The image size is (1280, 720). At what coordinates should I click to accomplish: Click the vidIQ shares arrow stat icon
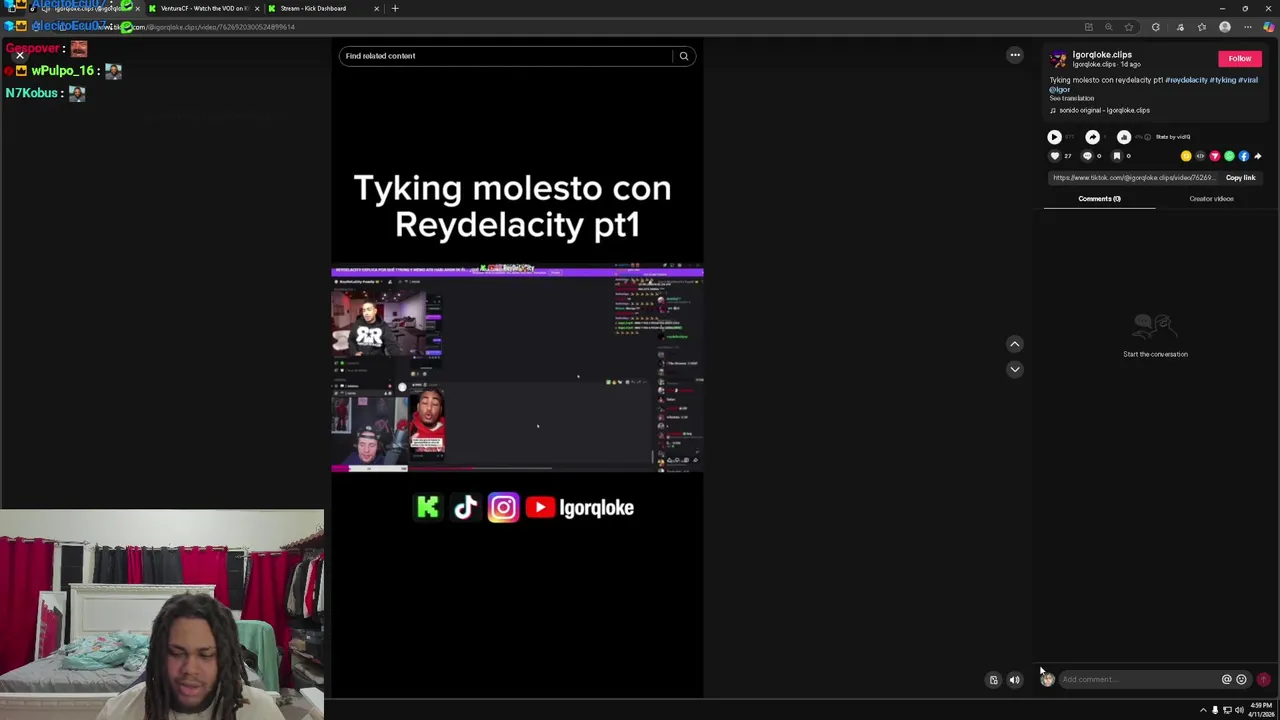pyautogui.click(x=1092, y=137)
